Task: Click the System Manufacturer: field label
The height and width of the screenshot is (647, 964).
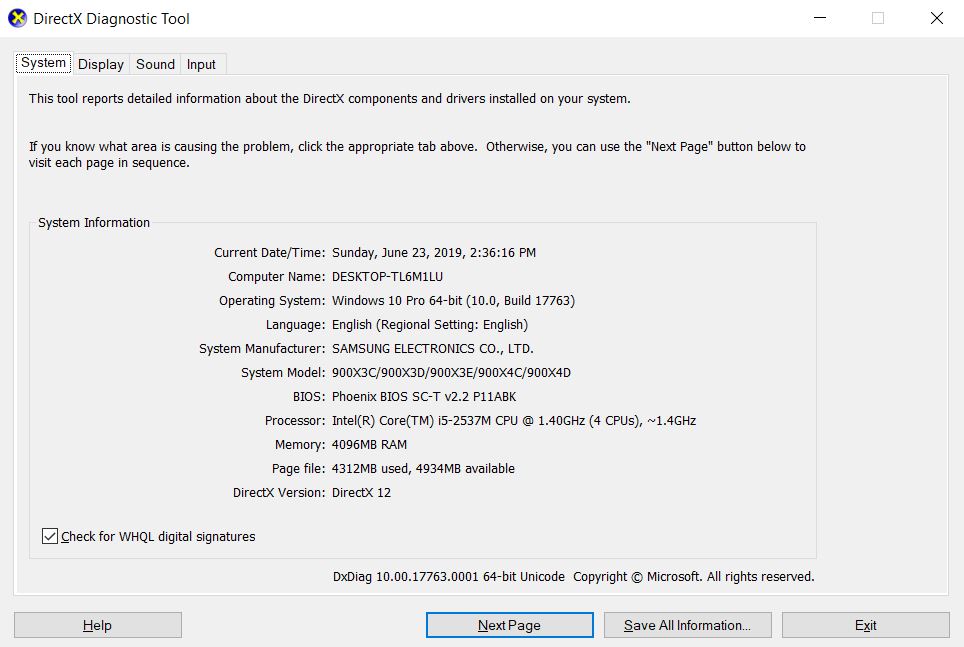Action: pos(262,349)
